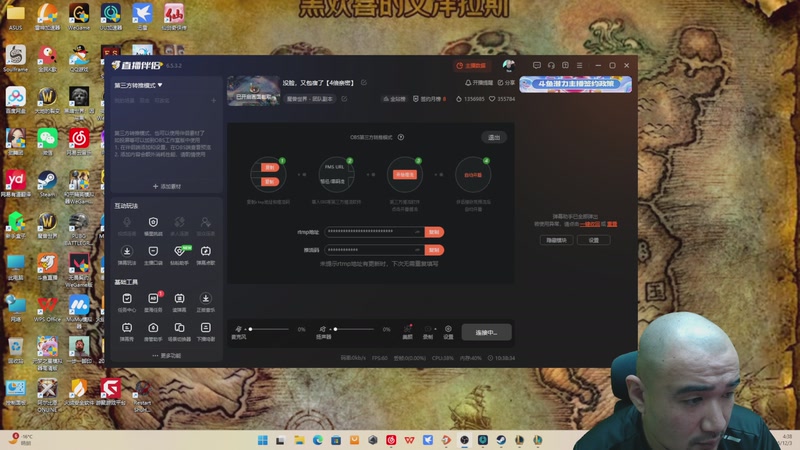The height and width of the screenshot is (450, 800).
Task: Click the user avatar in title bar
Action: (x=508, y=65)
